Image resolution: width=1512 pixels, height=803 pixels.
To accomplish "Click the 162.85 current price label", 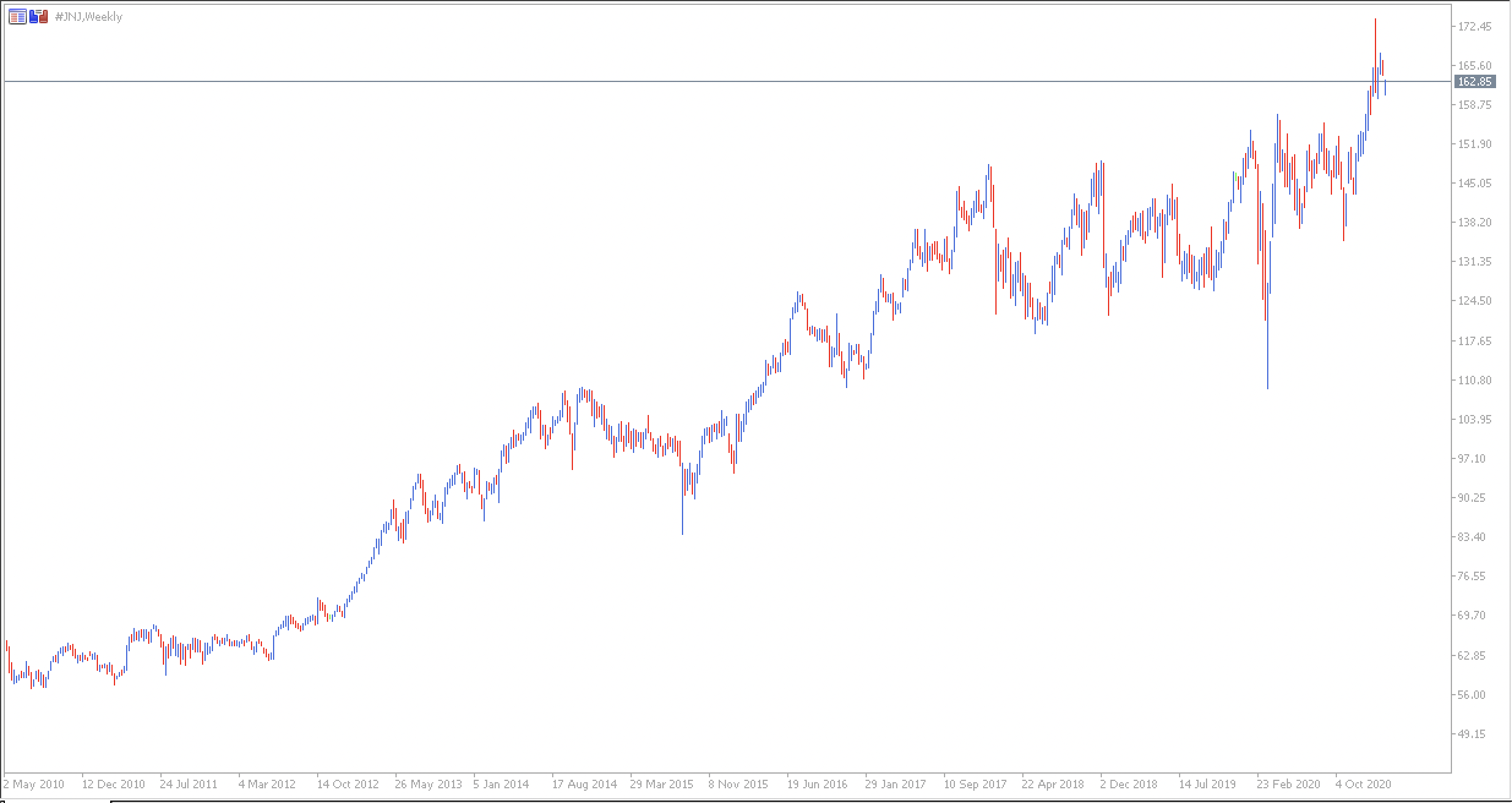I will click(x=1475, y=81).
